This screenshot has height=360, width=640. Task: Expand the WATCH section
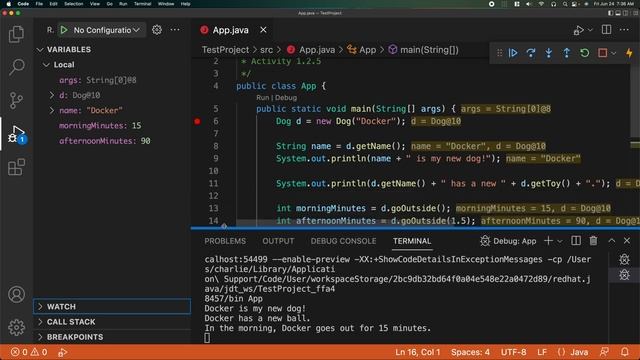112,307
